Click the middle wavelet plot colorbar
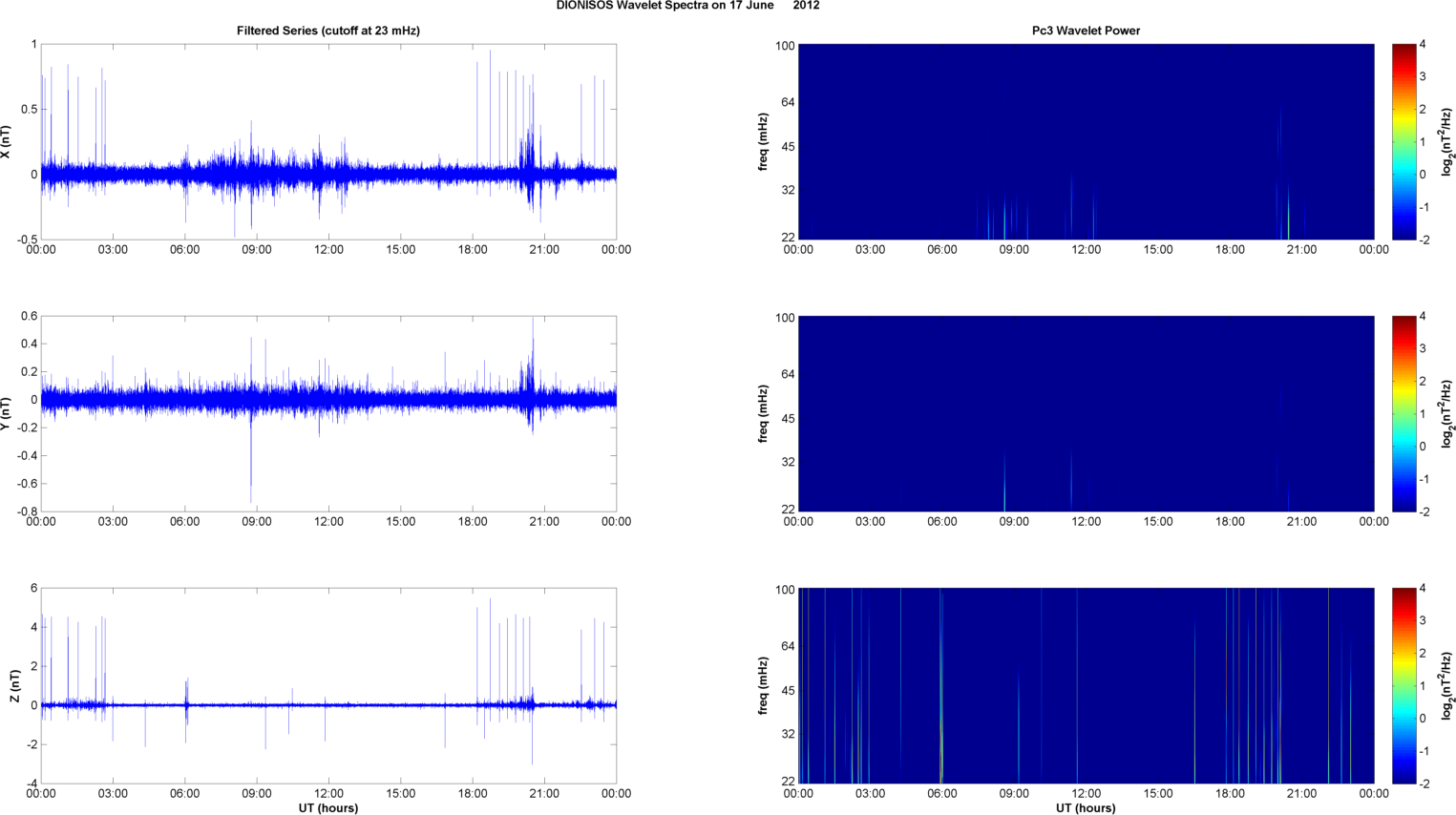 1403,413
